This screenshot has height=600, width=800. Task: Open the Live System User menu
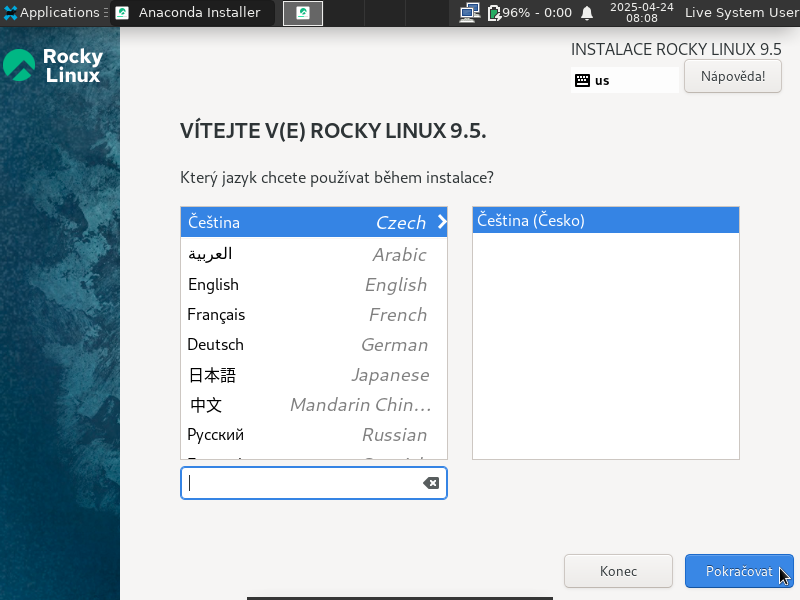pos(741,12)
